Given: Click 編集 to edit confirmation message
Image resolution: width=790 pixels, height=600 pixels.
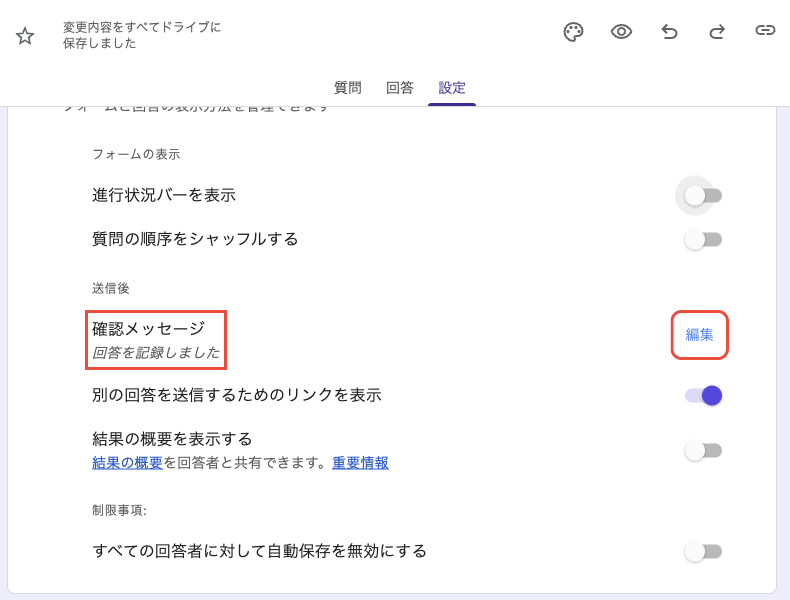Looking at the screenshot, I should [x=699, y=335].
